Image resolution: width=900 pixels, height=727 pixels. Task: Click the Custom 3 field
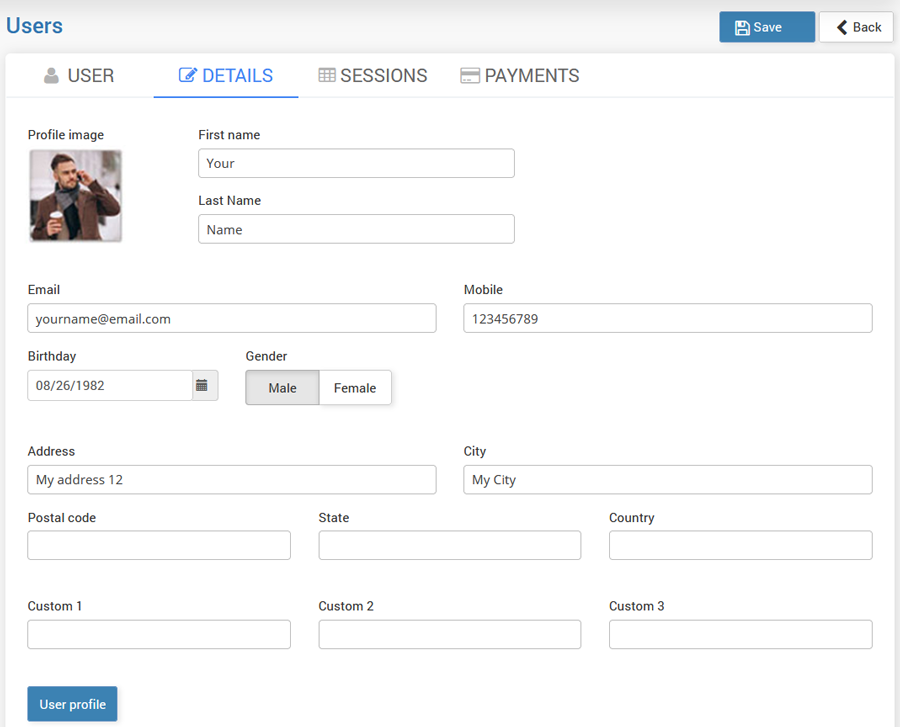coord(741,634)
